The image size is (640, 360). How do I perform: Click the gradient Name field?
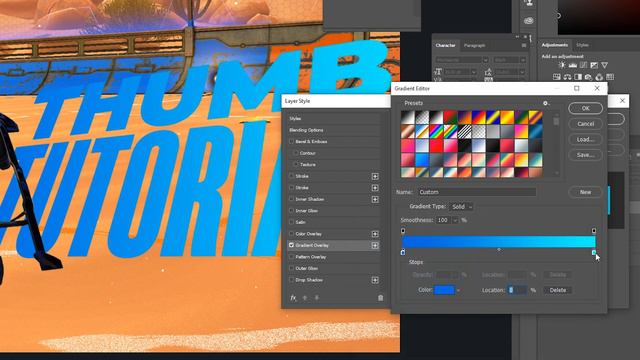coord(477,192)
